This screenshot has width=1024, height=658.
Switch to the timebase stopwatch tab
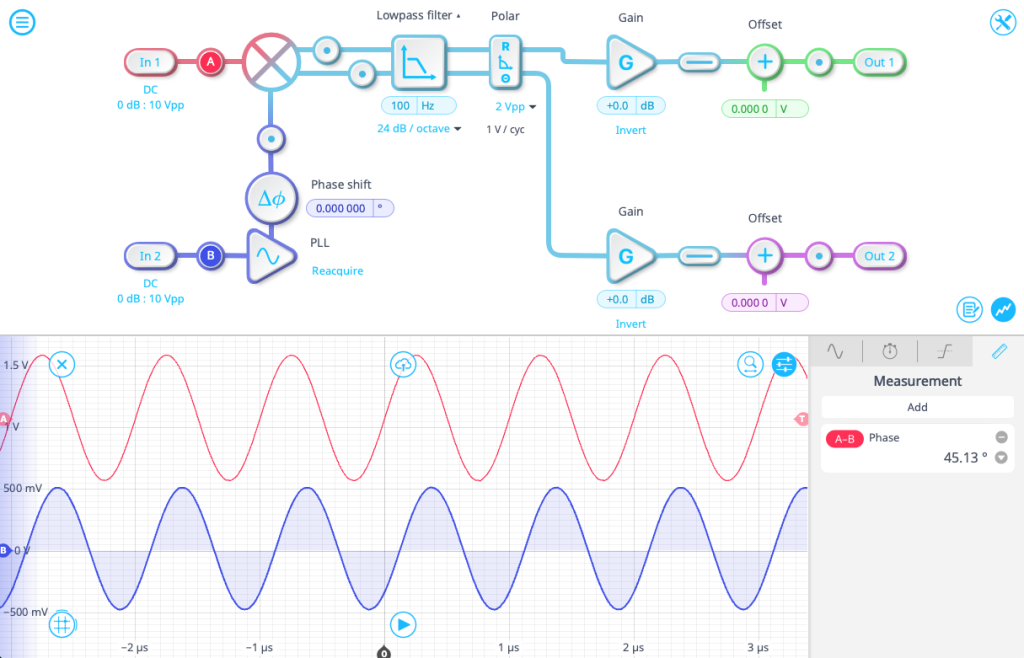click(889, 351)
